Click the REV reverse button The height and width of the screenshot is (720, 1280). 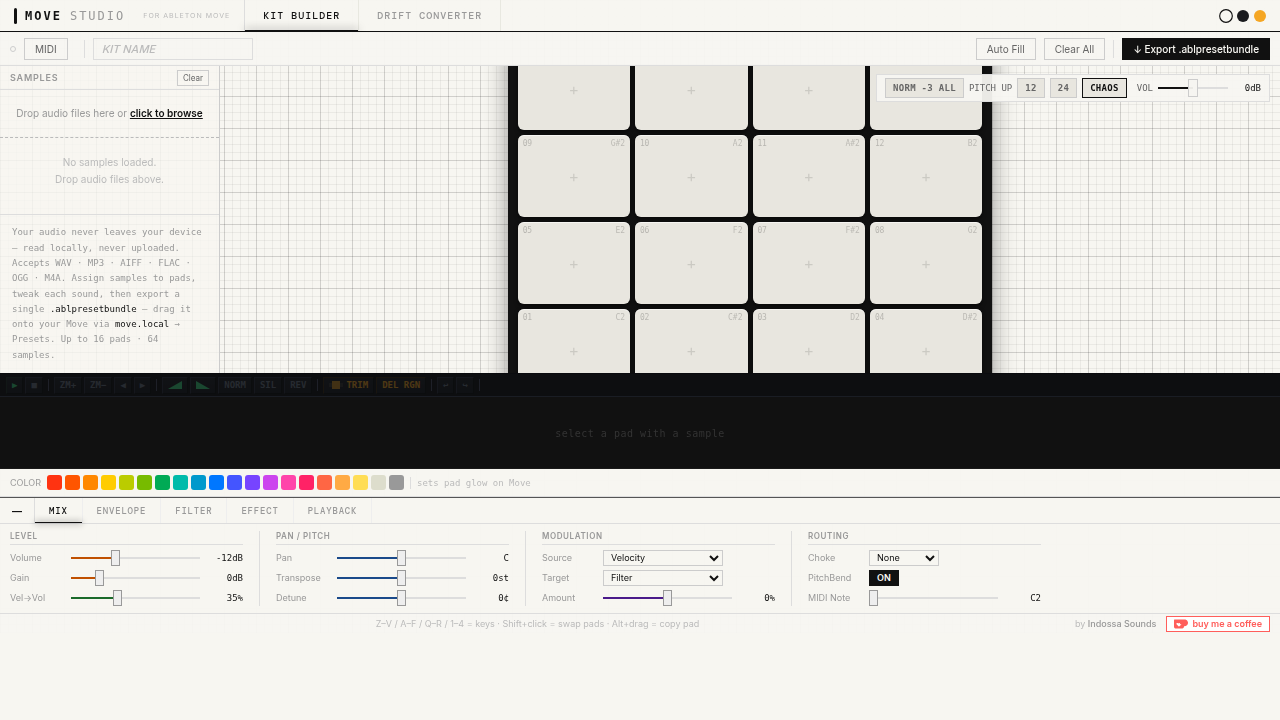[x=298, y=385]
